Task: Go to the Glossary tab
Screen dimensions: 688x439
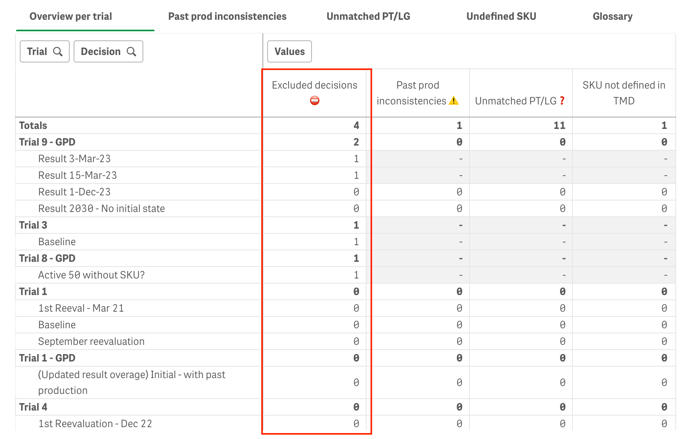Action: click(612, 17)
